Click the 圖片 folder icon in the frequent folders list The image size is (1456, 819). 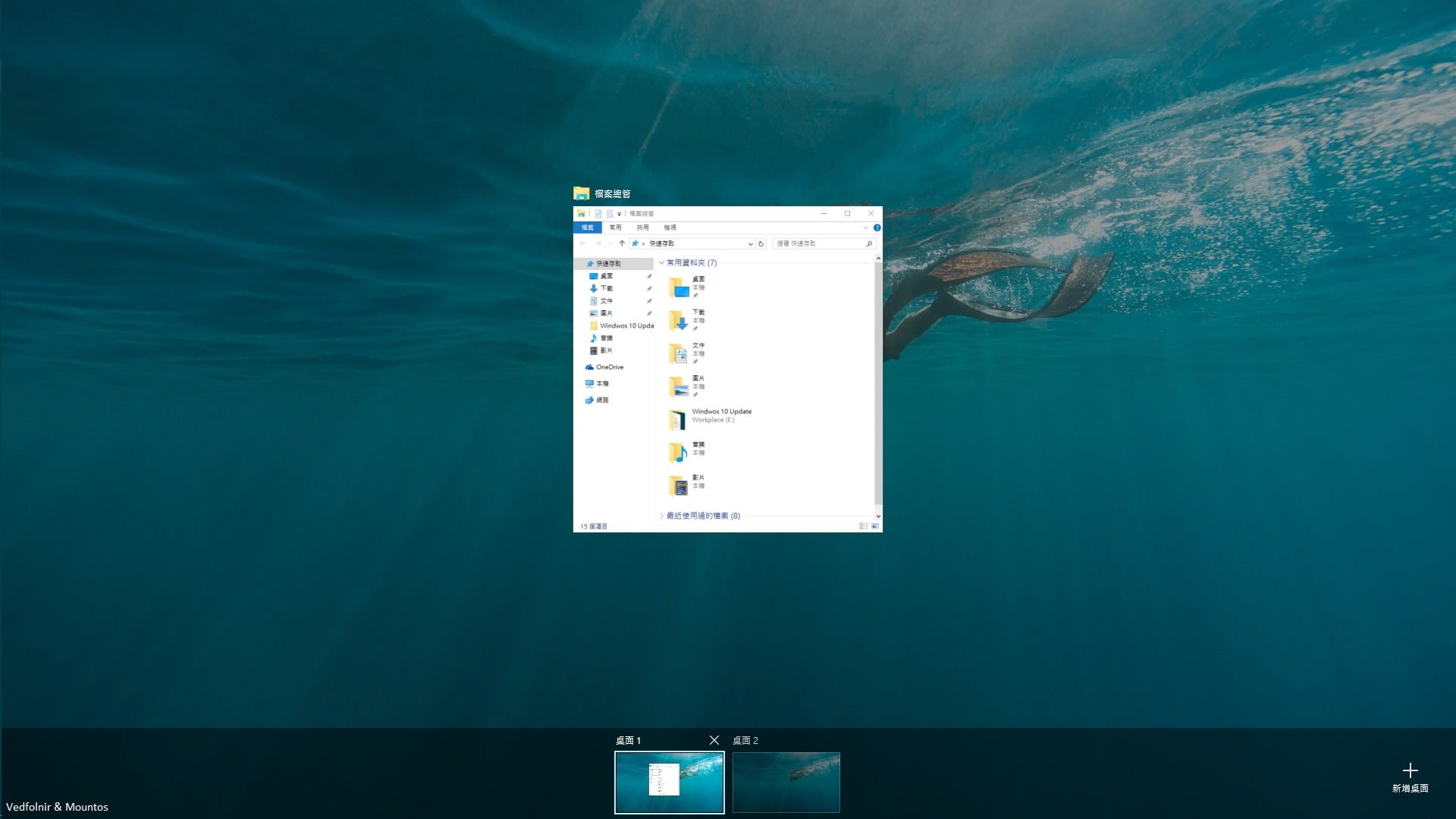(x=679, y=387)
